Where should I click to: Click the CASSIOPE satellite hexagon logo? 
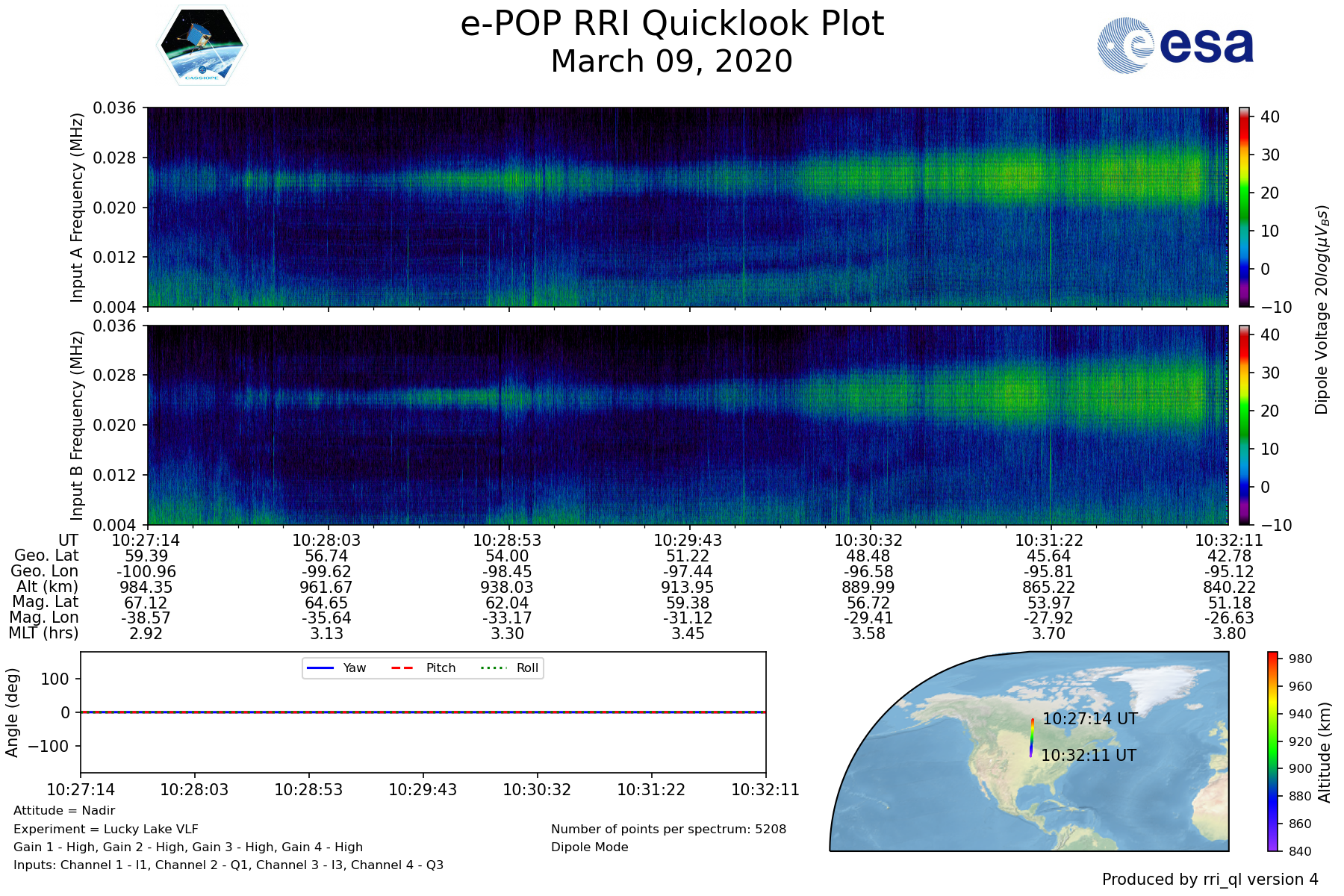[202, 45]
